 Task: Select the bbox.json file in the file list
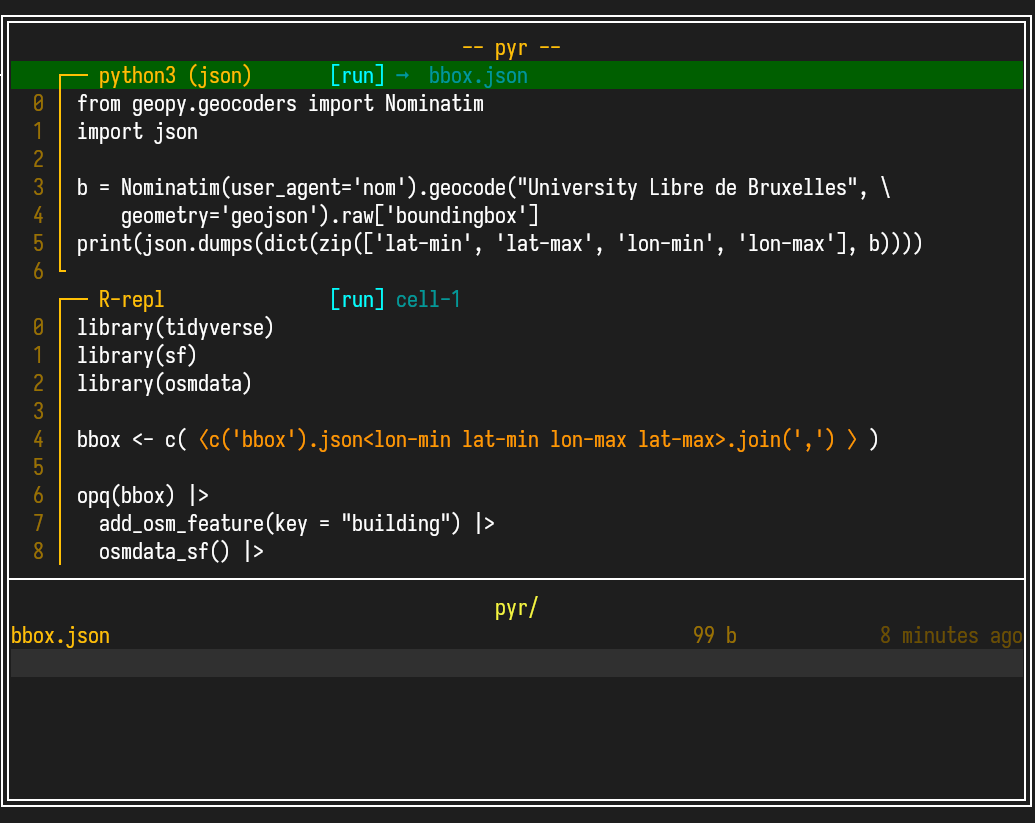point(61,636)
